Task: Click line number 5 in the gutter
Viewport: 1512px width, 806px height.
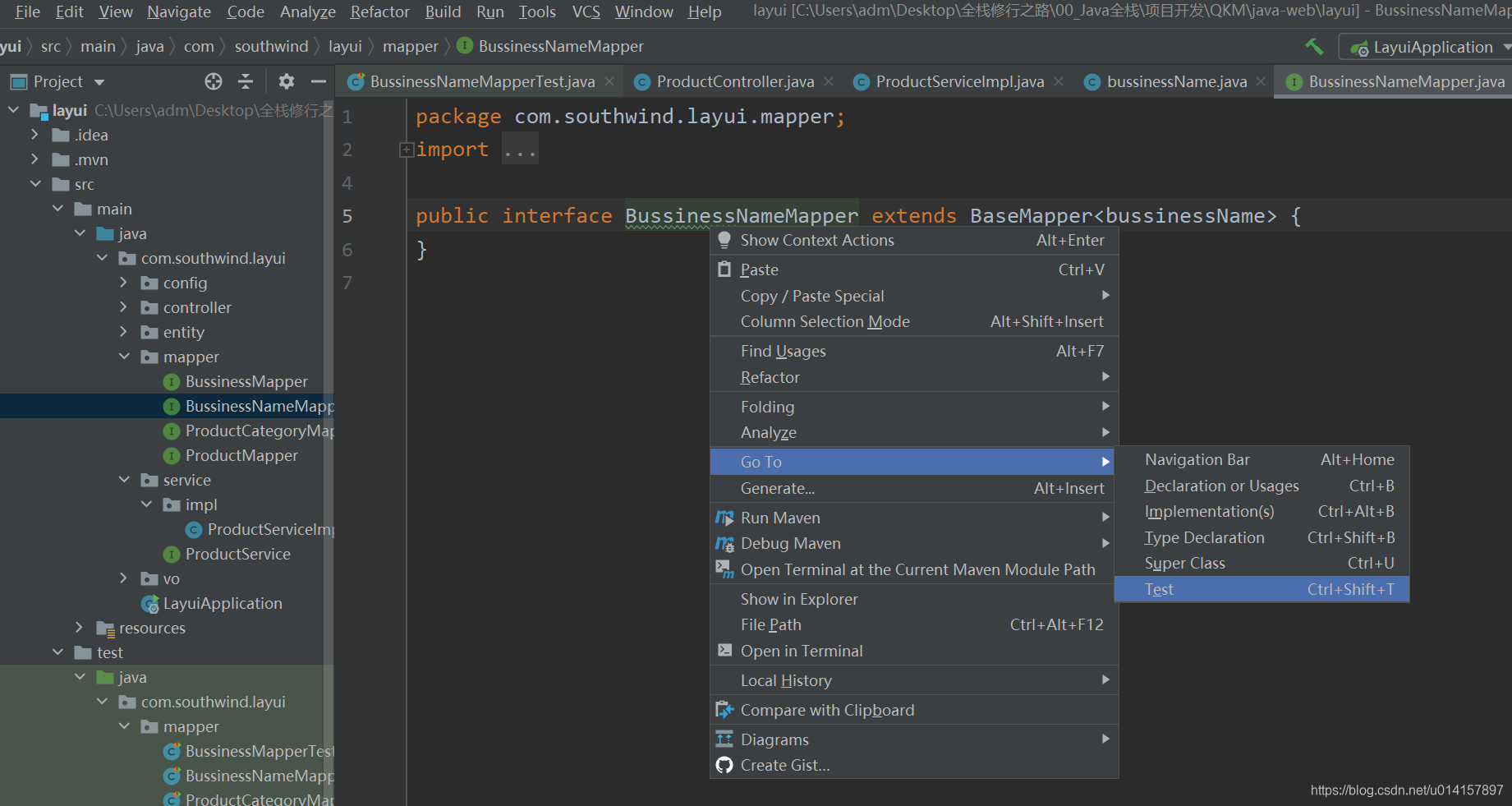Action: pos(347,216)
